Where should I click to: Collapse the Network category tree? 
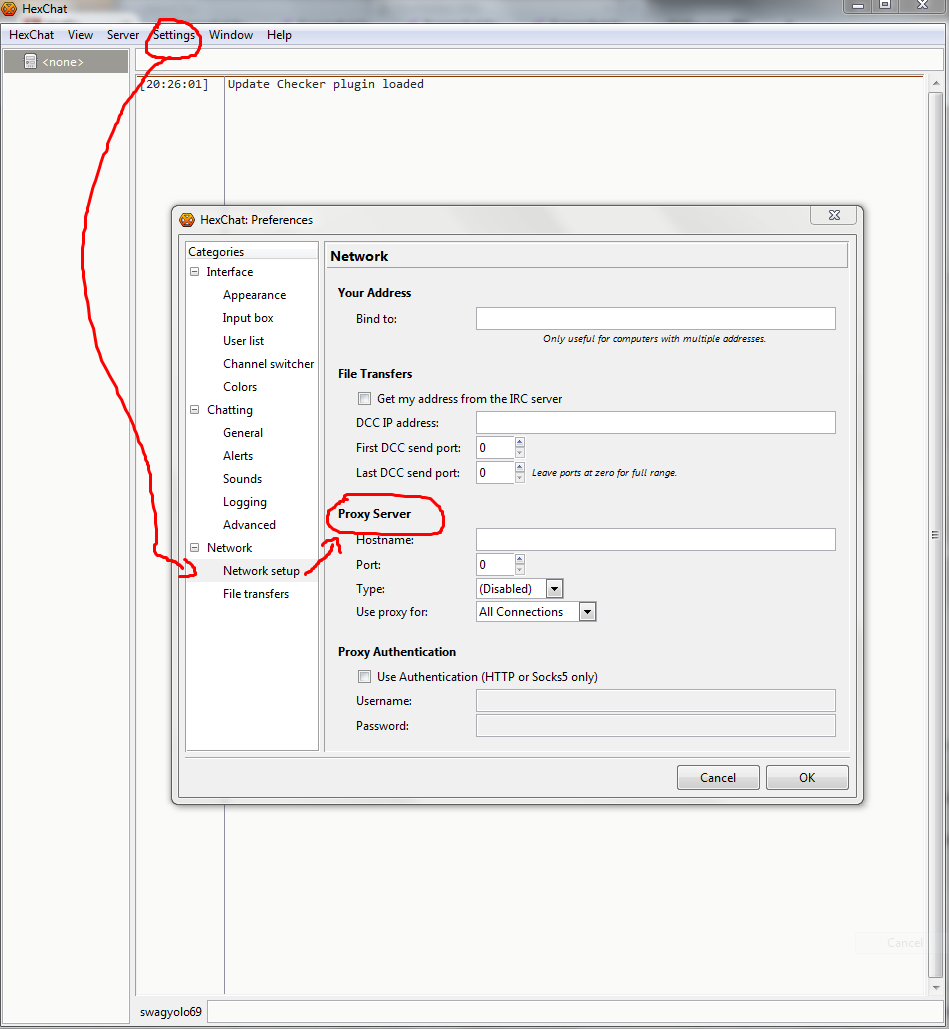[195, 548]
